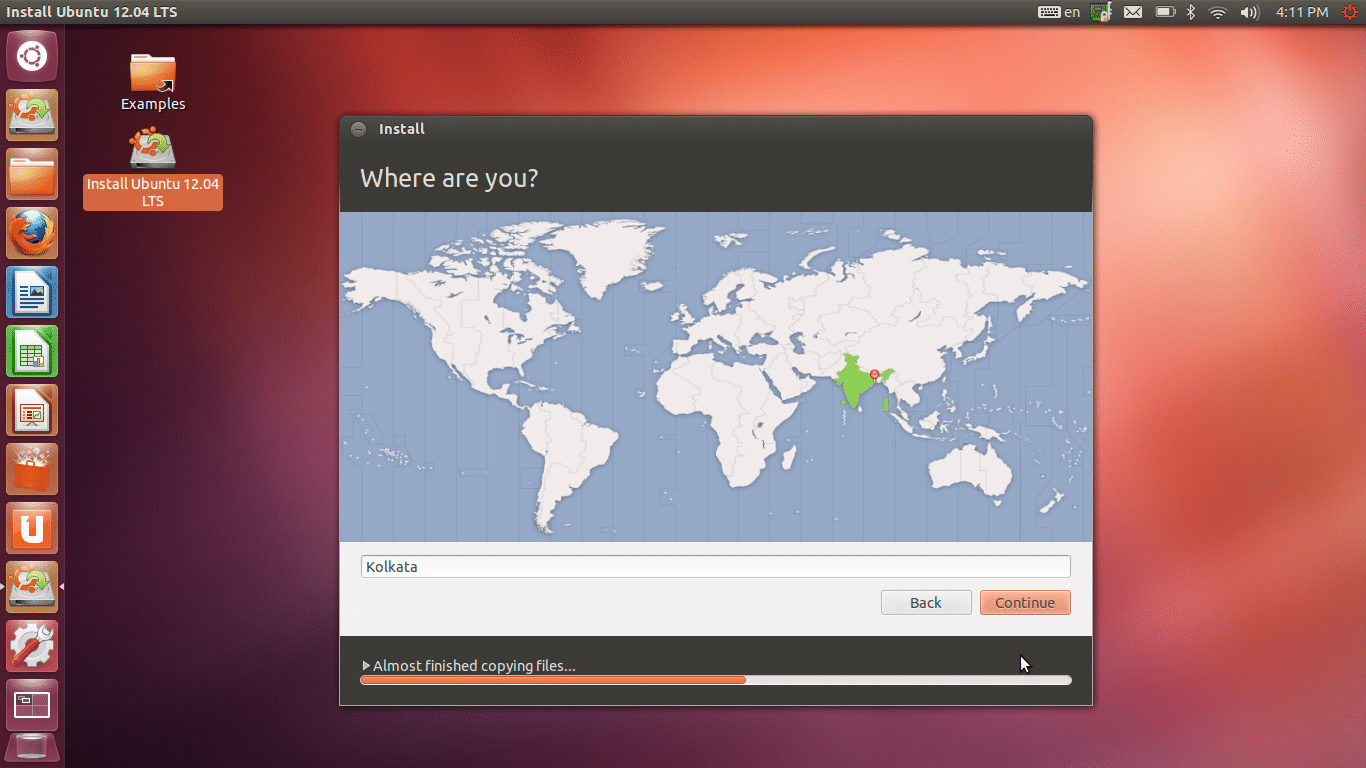This screenshot has width=1366, height=768.
Task: Start LibreOffice Impress from the dock
Action: coord(32,410)
